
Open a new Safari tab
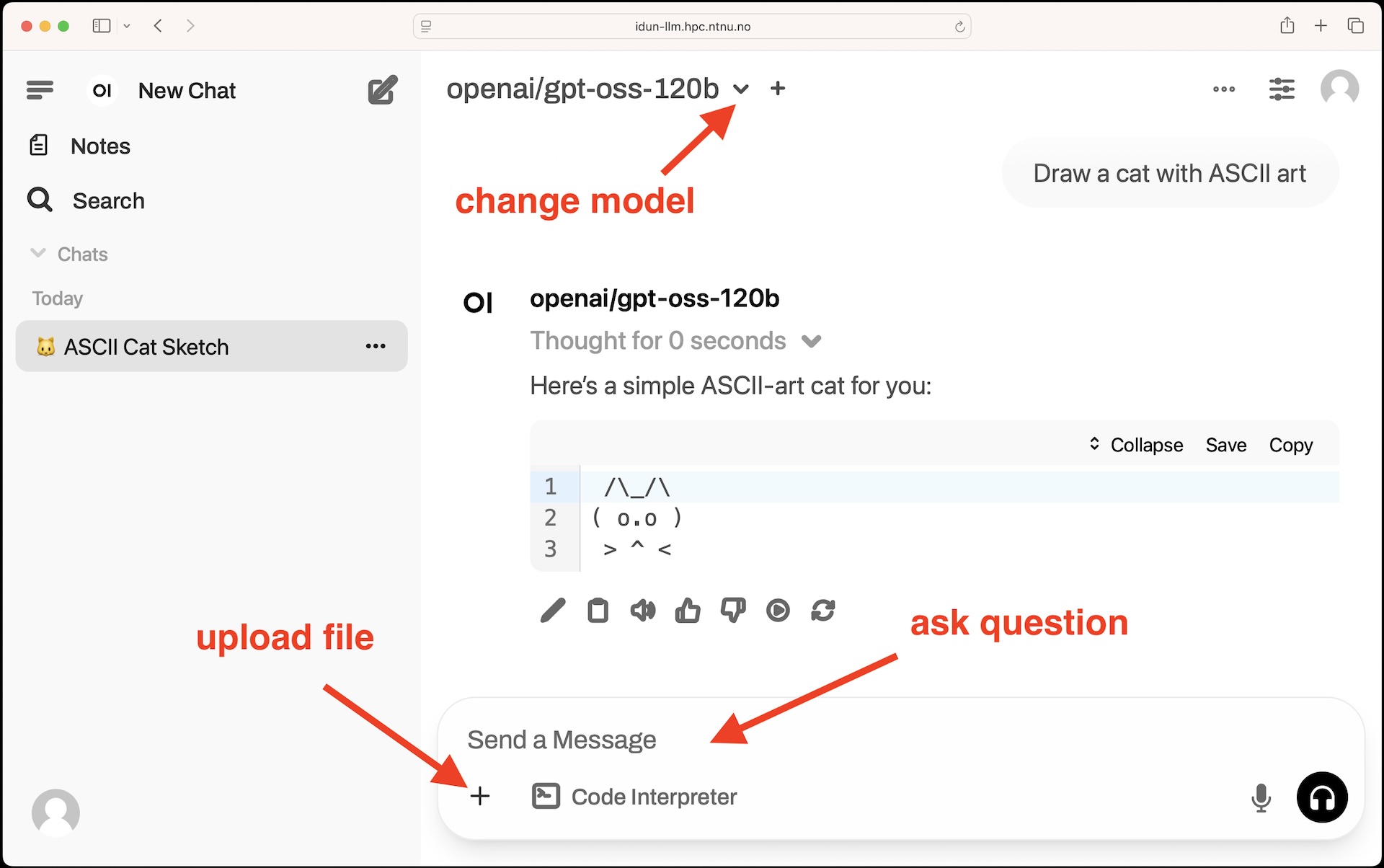[1321, 25]
